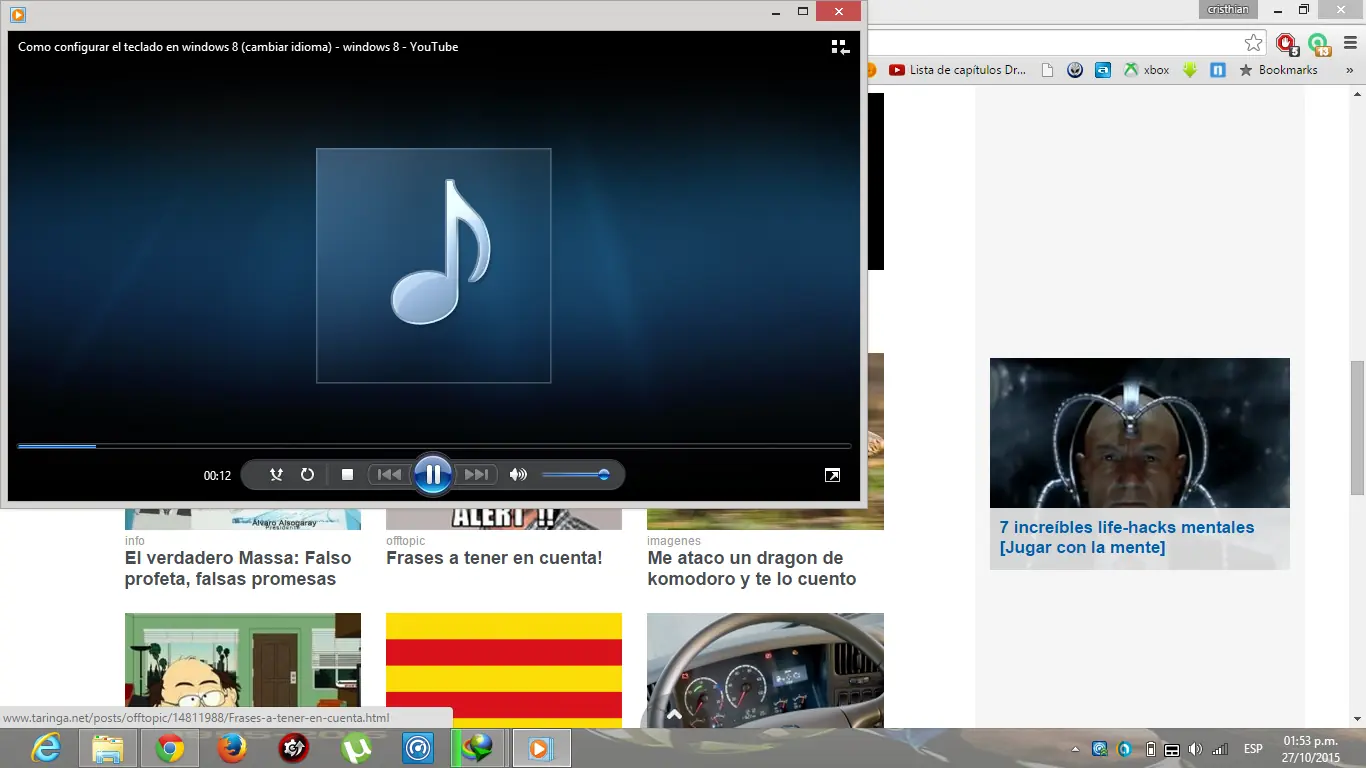Click the playback seek bar
The width and height of the screenshot is (1366, 768).
[434, 446]
